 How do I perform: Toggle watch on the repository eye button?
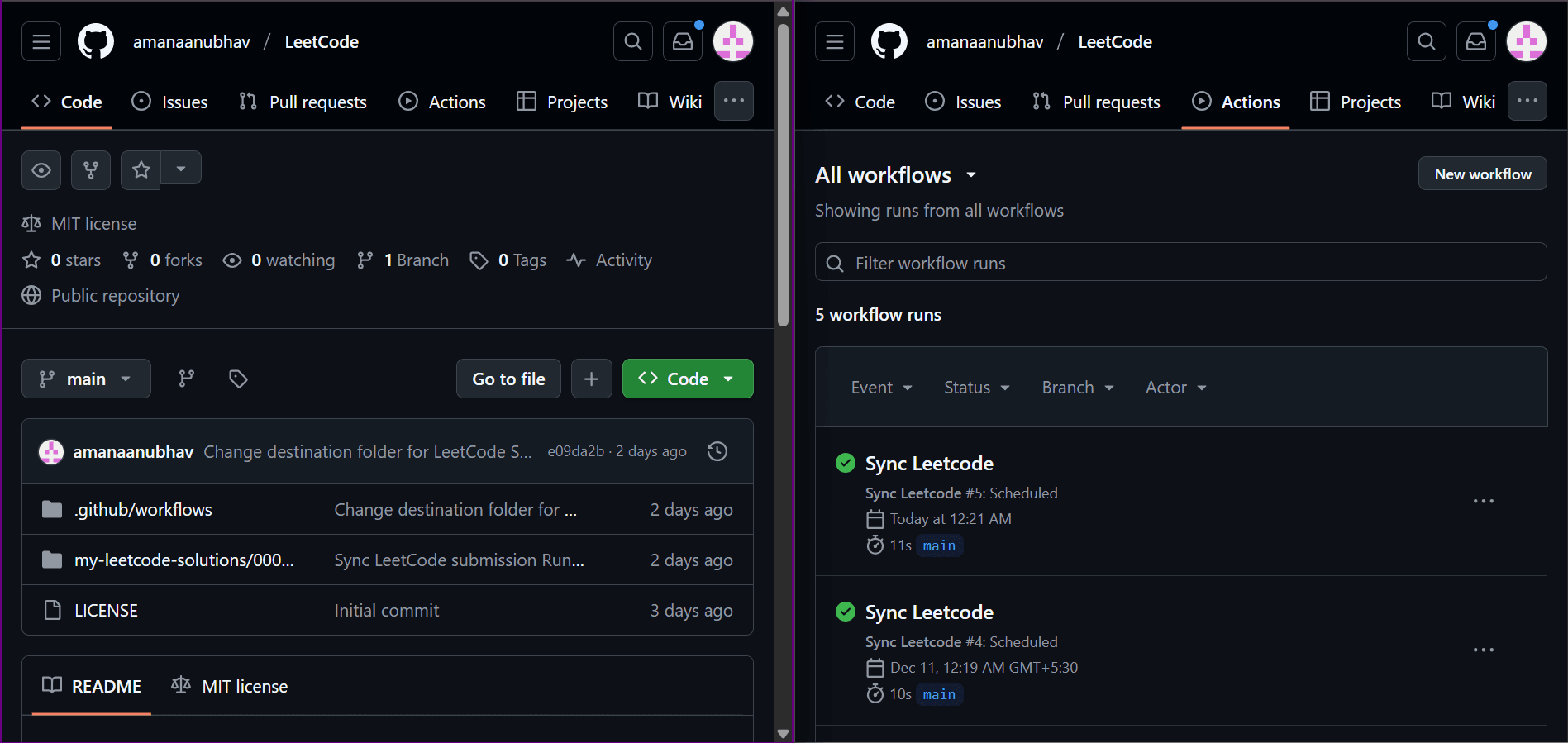point(41,170)
